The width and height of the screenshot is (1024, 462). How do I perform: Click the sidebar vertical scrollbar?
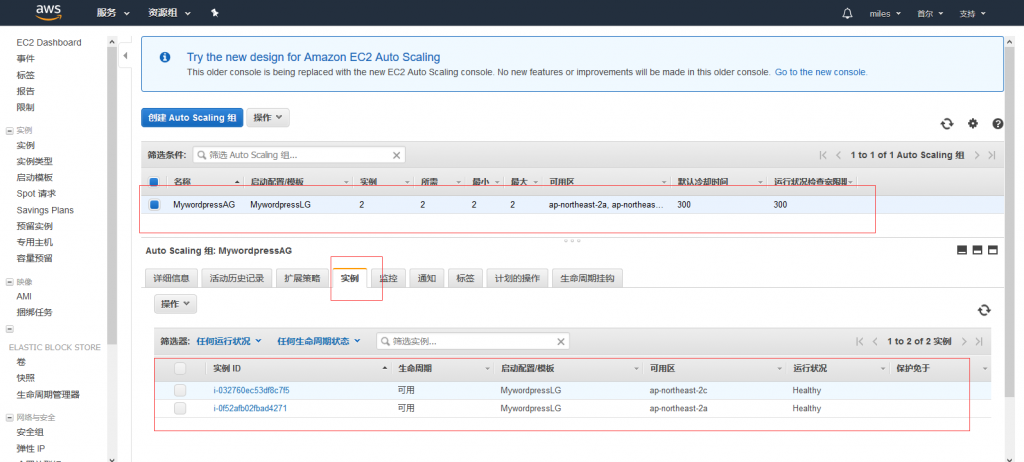[x=112, y=196]
